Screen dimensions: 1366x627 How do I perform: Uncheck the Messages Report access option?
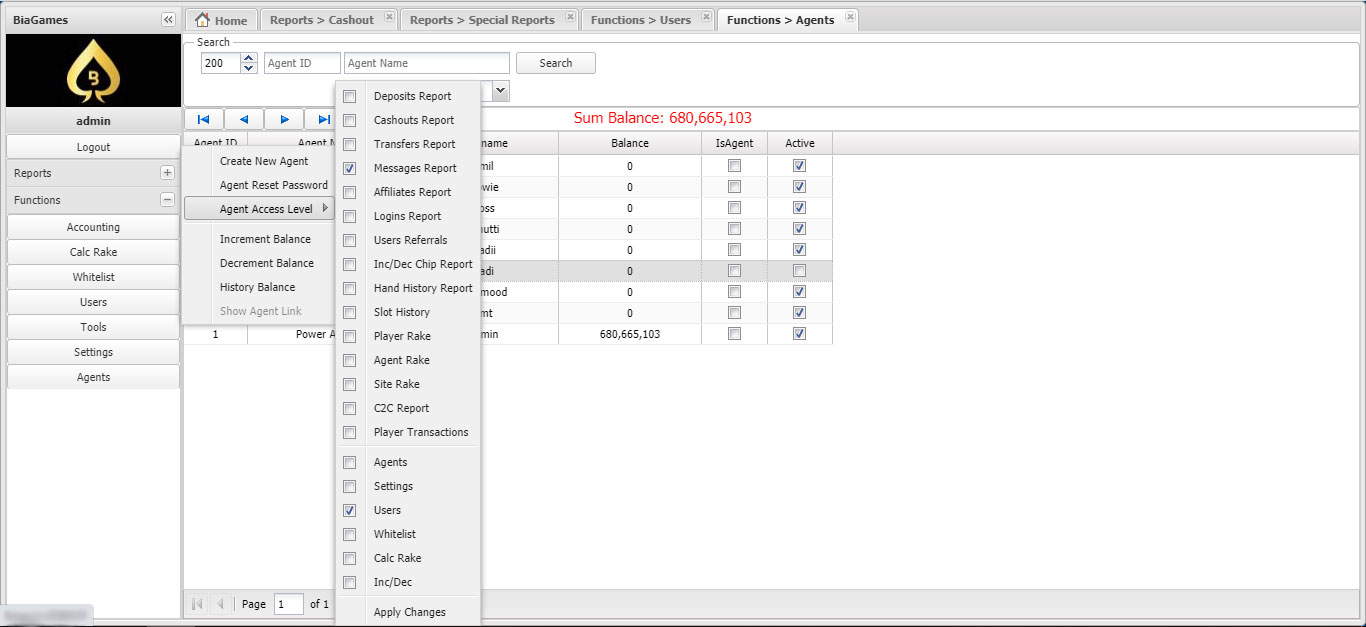[x=349, y=169]
